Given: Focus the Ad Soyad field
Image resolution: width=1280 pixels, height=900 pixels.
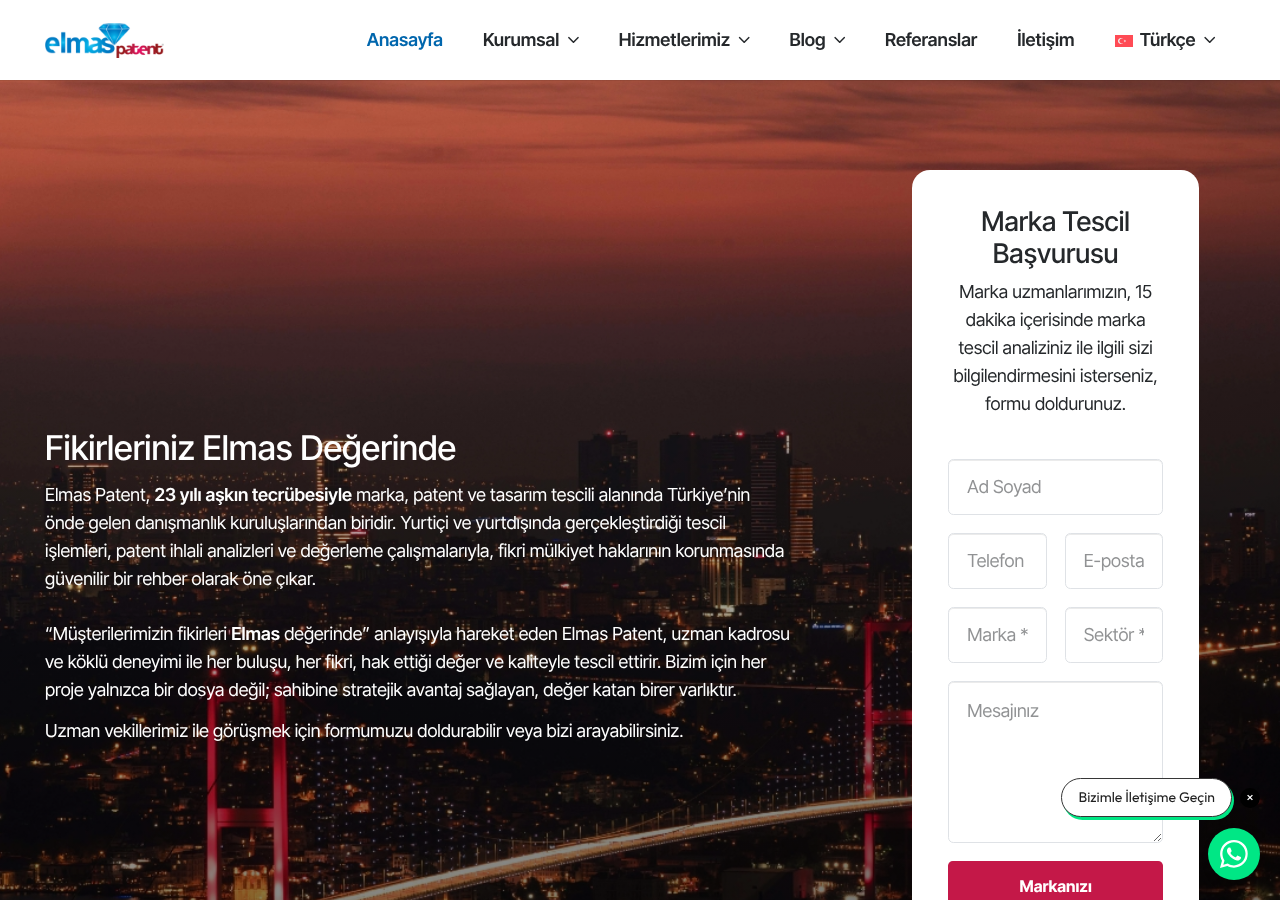Looking at the screenshot, I should (x=1055, y=487).
